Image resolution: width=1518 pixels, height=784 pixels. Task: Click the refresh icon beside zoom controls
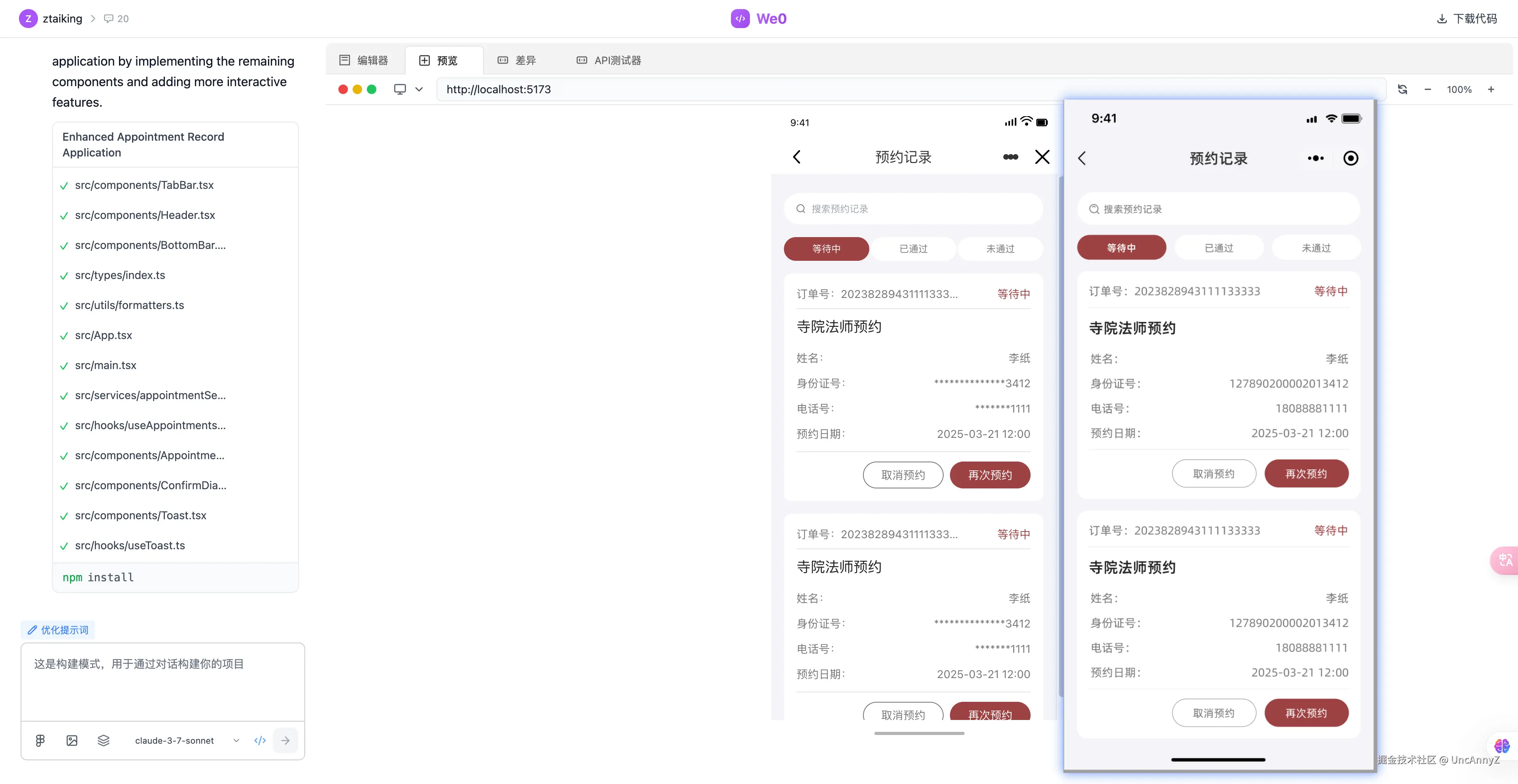pos(1403,90)
